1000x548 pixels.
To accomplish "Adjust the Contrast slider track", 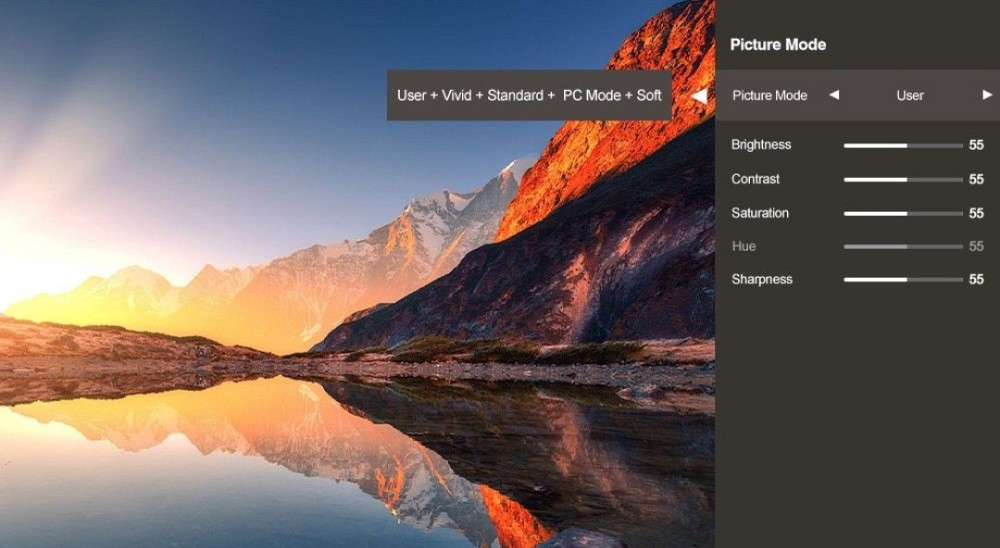I will [x=903, y=180].
